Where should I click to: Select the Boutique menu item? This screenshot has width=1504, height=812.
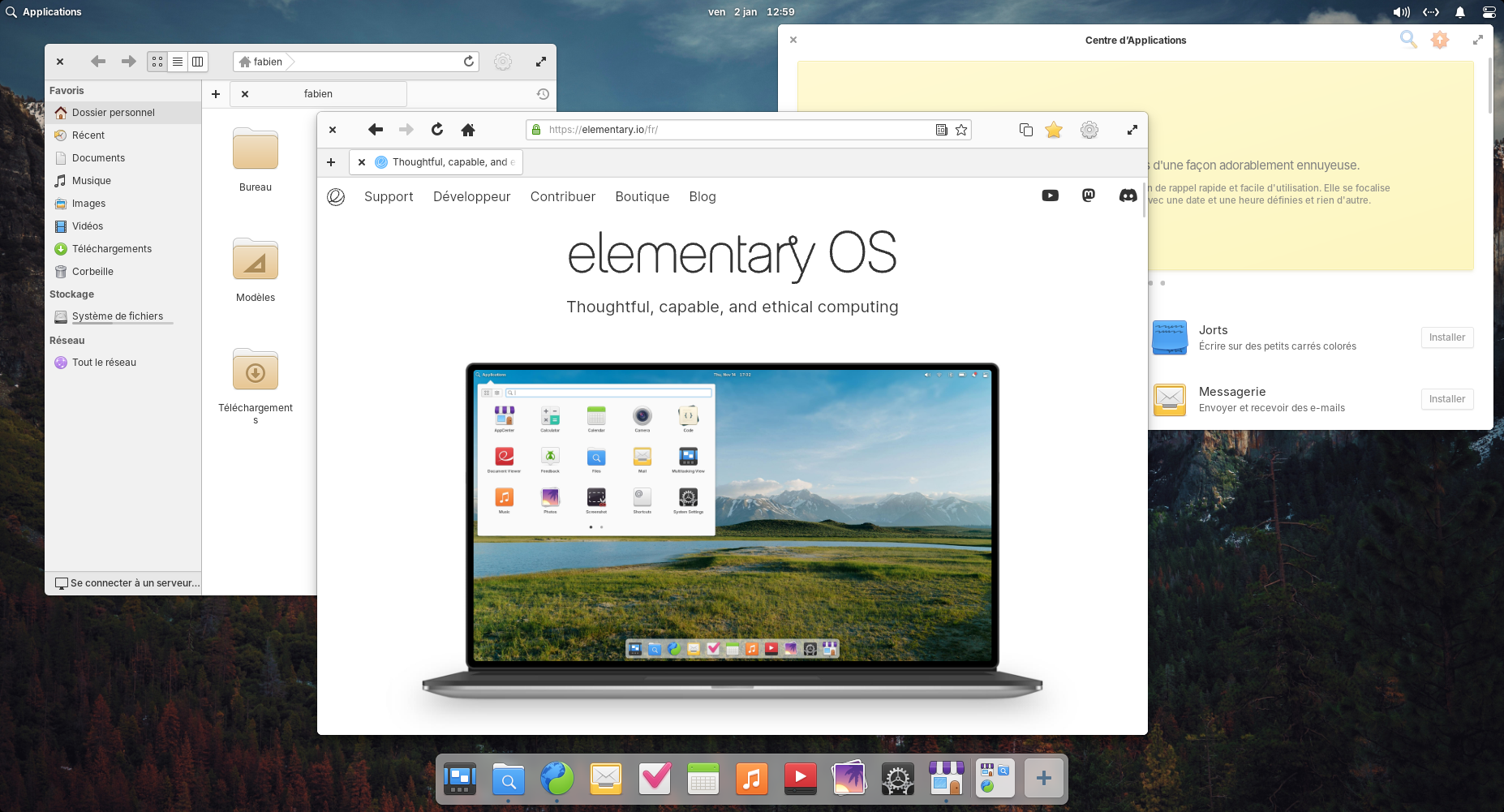(642, 196)
